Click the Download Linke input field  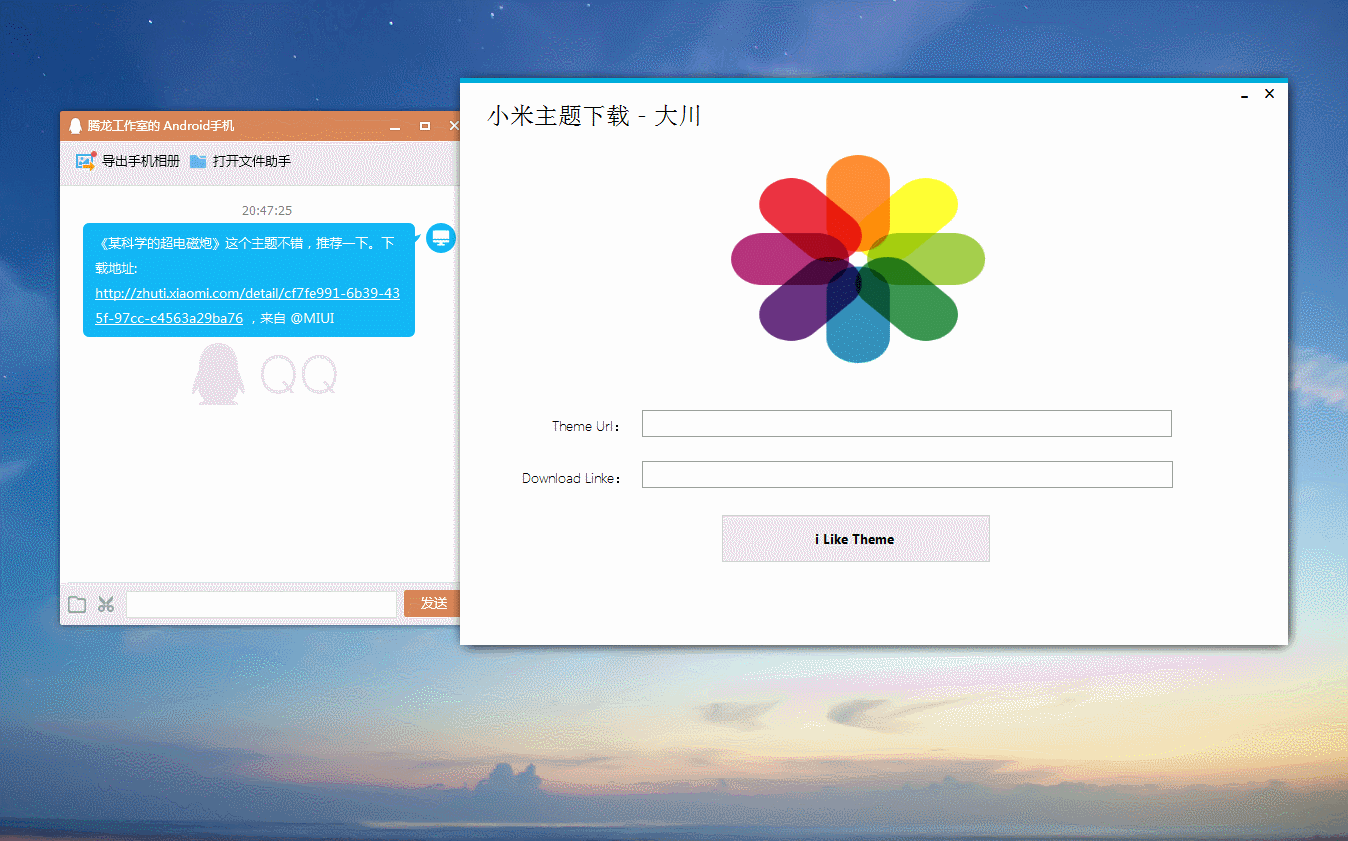point(906,475)
